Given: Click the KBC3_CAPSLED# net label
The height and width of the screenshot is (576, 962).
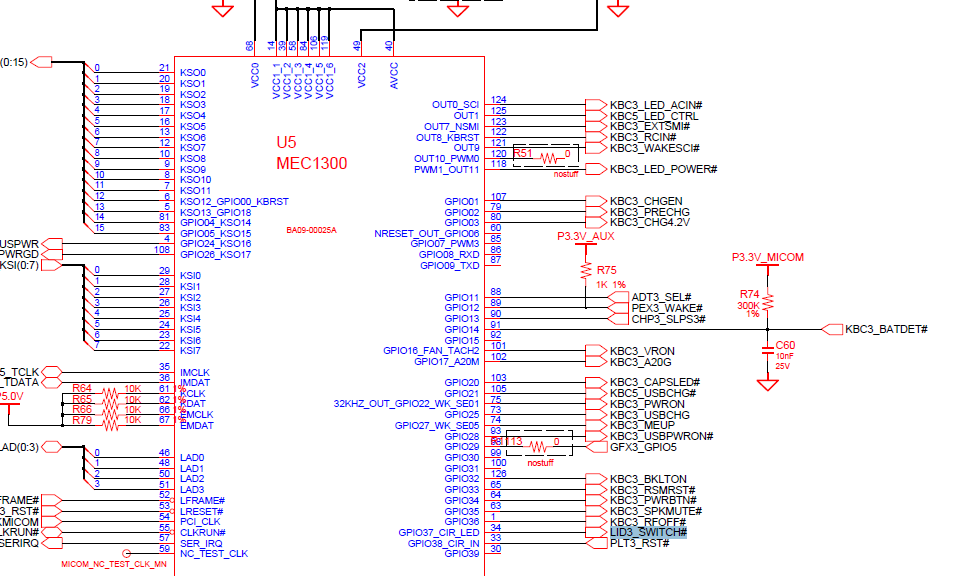Looking at the screenshot, I should click(x=655, y=383).
